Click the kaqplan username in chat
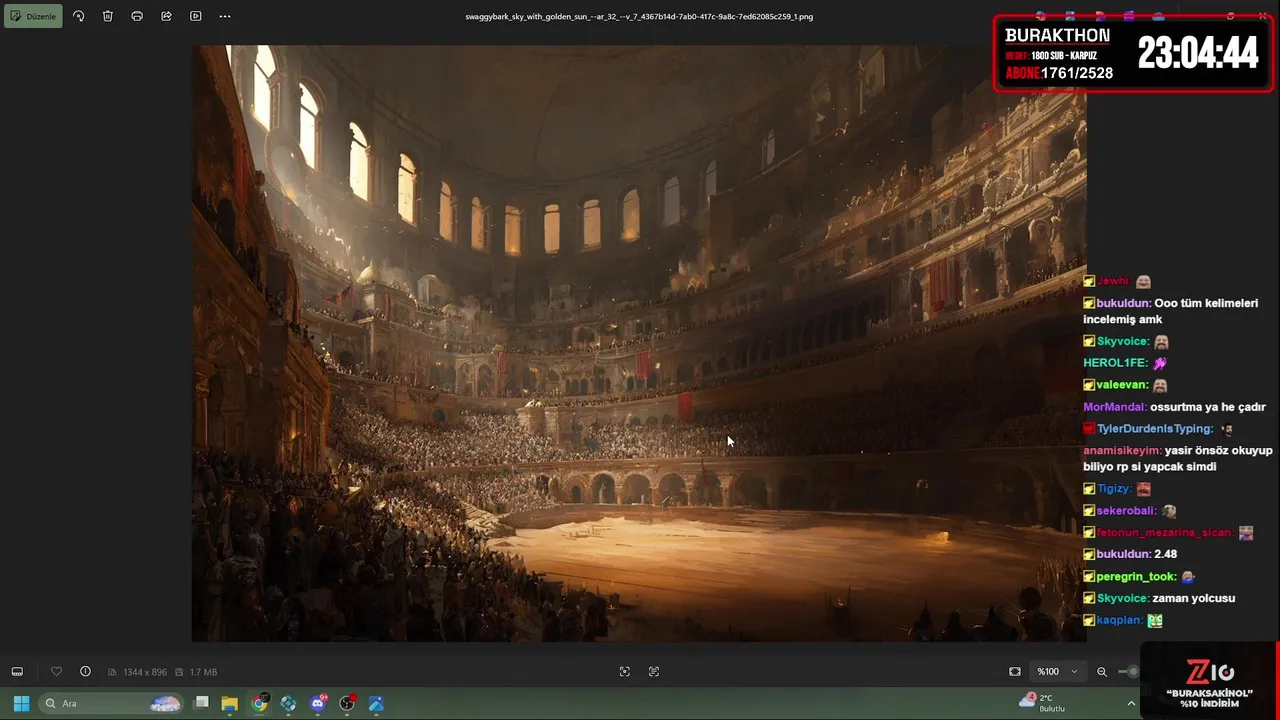Image resolution: width=1280 pixels, height=720 pixels. [1118, 621]
